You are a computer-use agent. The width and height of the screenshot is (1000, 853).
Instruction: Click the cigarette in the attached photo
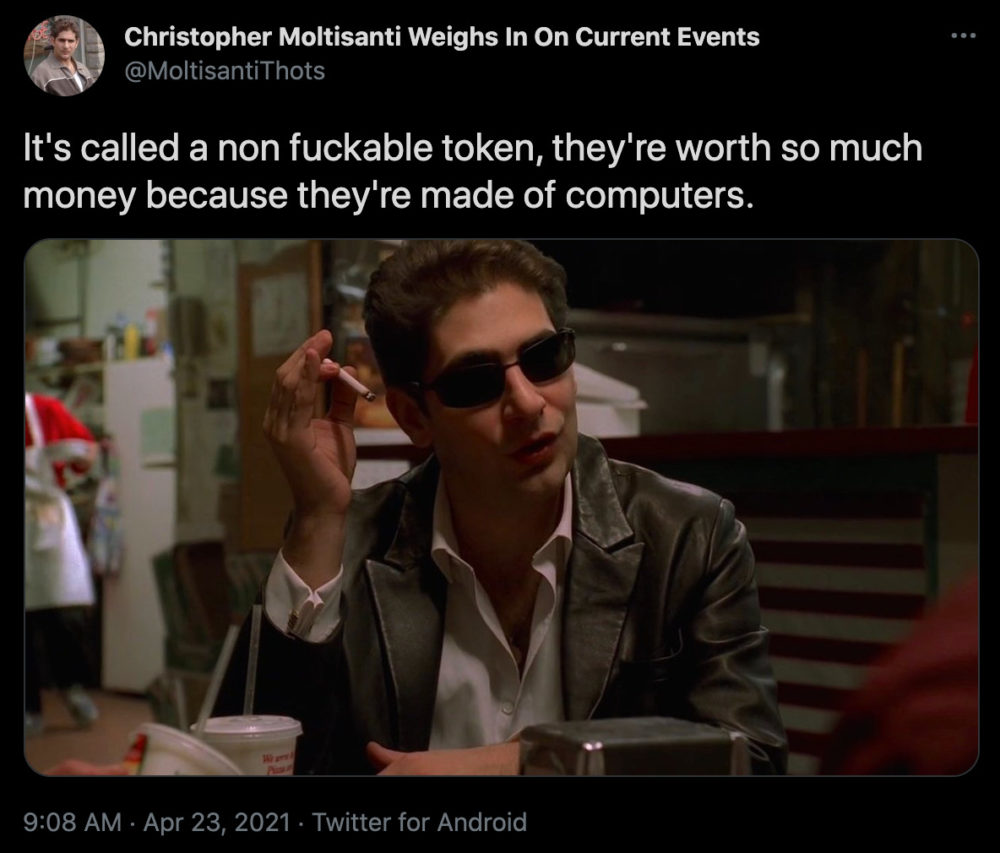pyautogui.click(x=349, y=379)
